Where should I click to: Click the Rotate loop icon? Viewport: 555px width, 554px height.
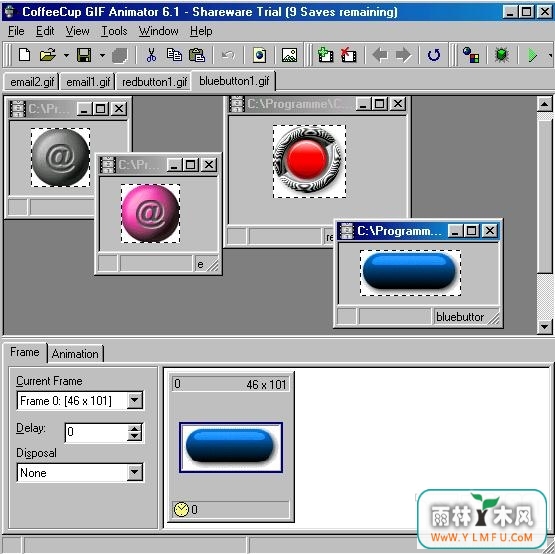click(x=434, y=55)
